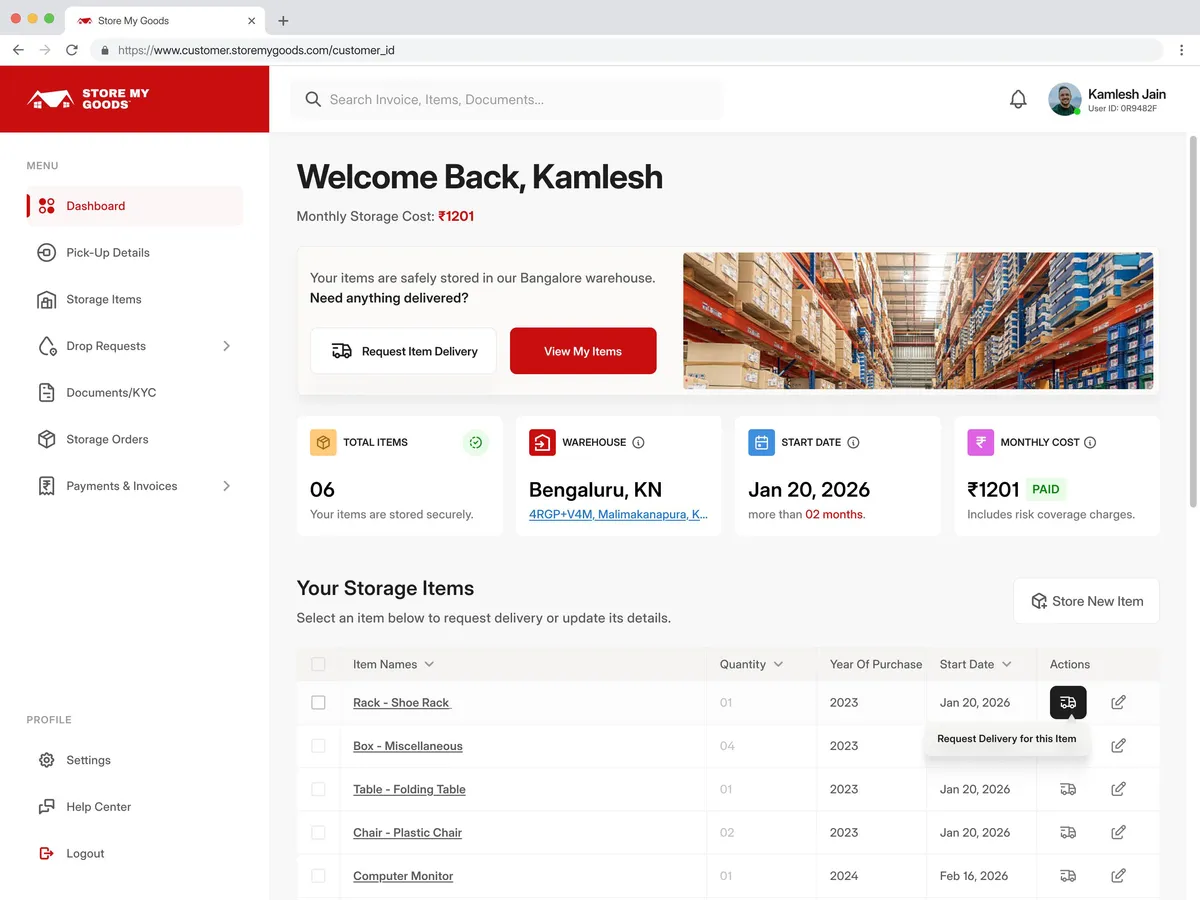1200x900 pixels.
Task: Open the Computer Monitor item link
Action: point(403,875)
